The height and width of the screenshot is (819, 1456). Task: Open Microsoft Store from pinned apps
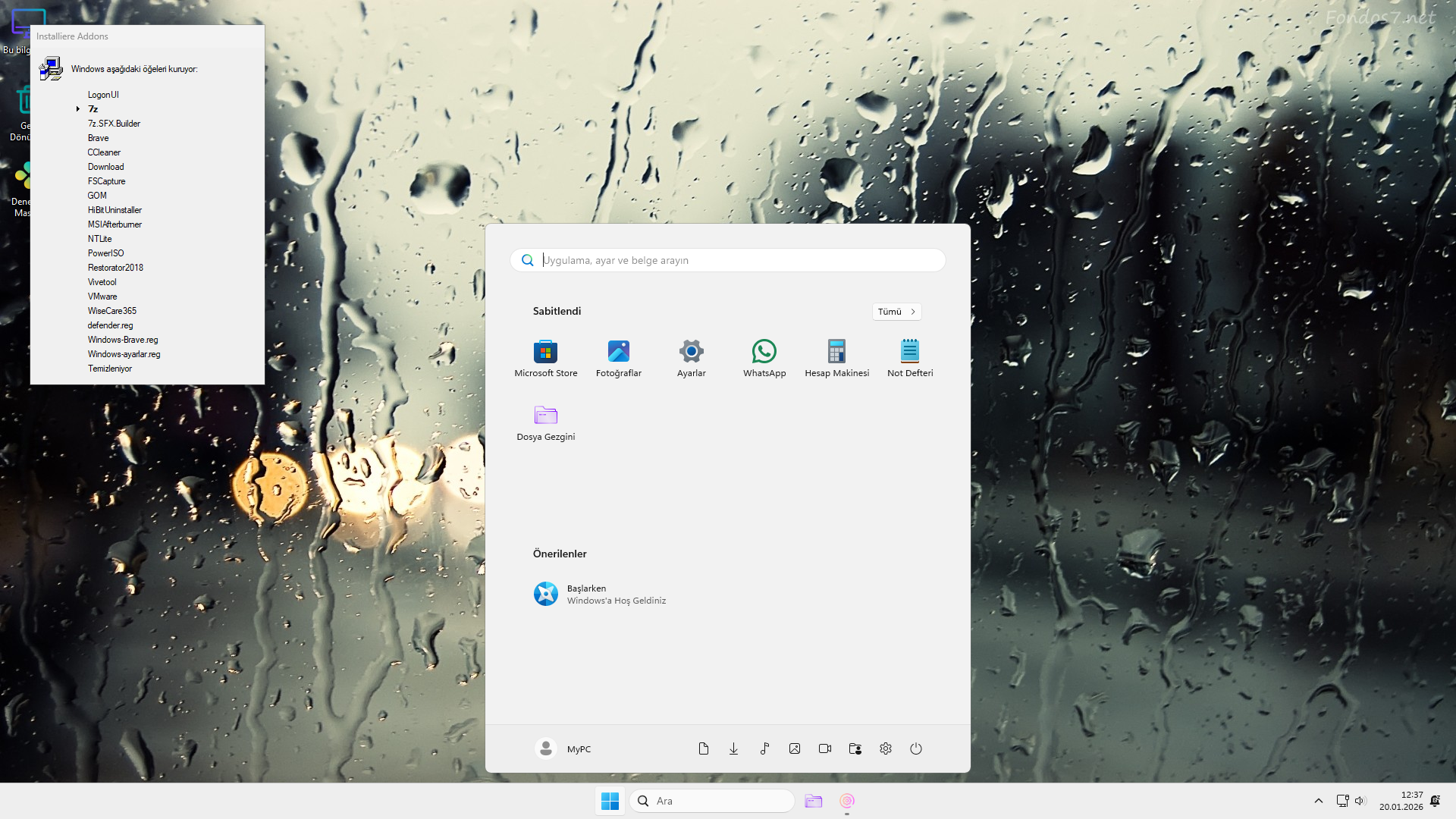tap(546, 359)
